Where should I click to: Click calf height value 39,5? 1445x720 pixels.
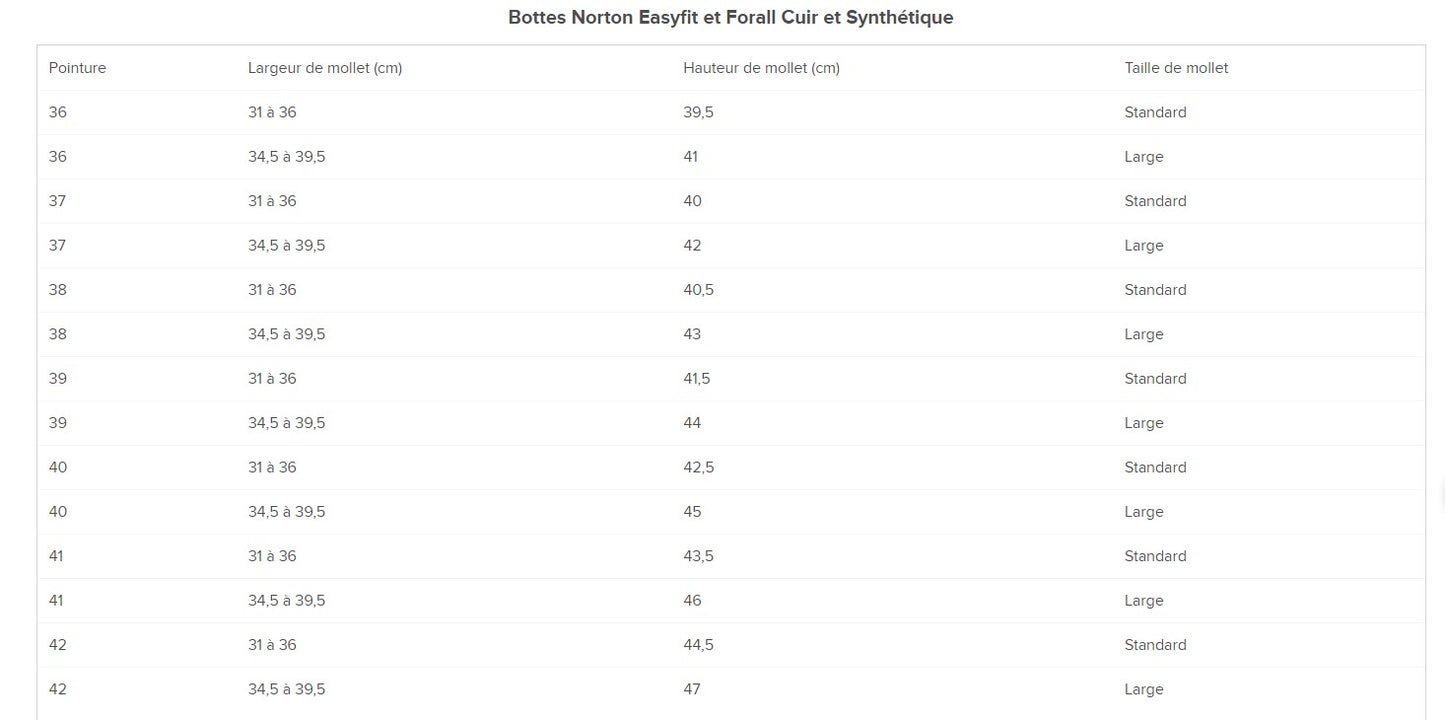click(x=698, y=112)
